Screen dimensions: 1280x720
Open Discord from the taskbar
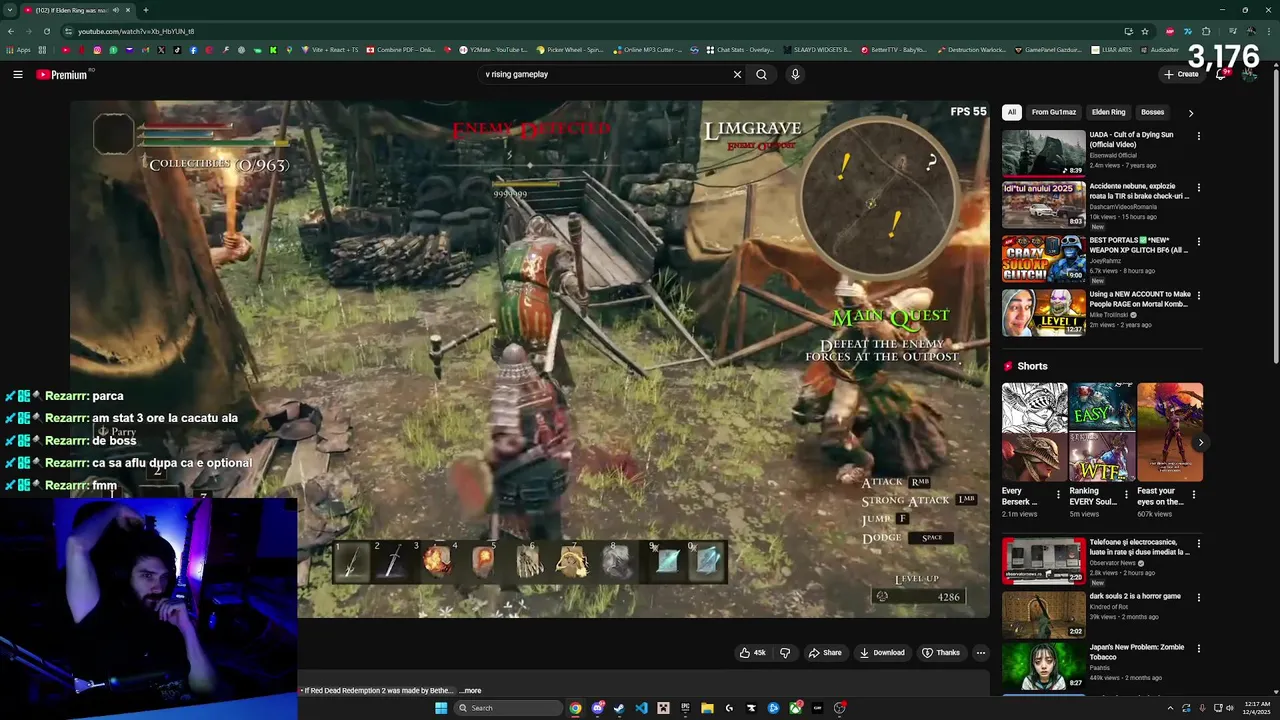coord(598,708)
